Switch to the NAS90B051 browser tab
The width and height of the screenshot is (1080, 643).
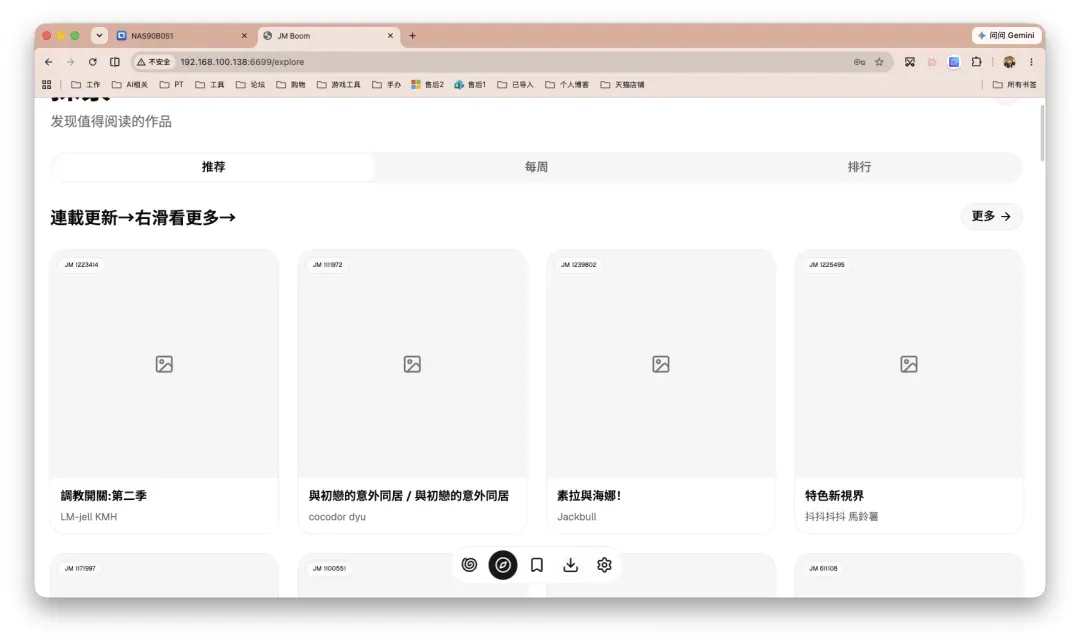[x=183, y=36]
